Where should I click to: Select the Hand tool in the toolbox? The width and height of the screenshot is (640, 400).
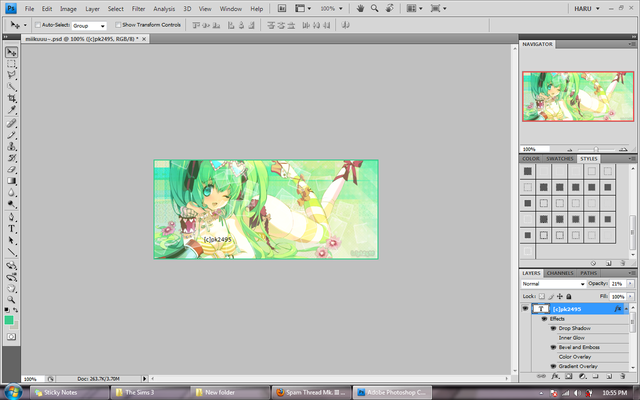click(11, 289)
